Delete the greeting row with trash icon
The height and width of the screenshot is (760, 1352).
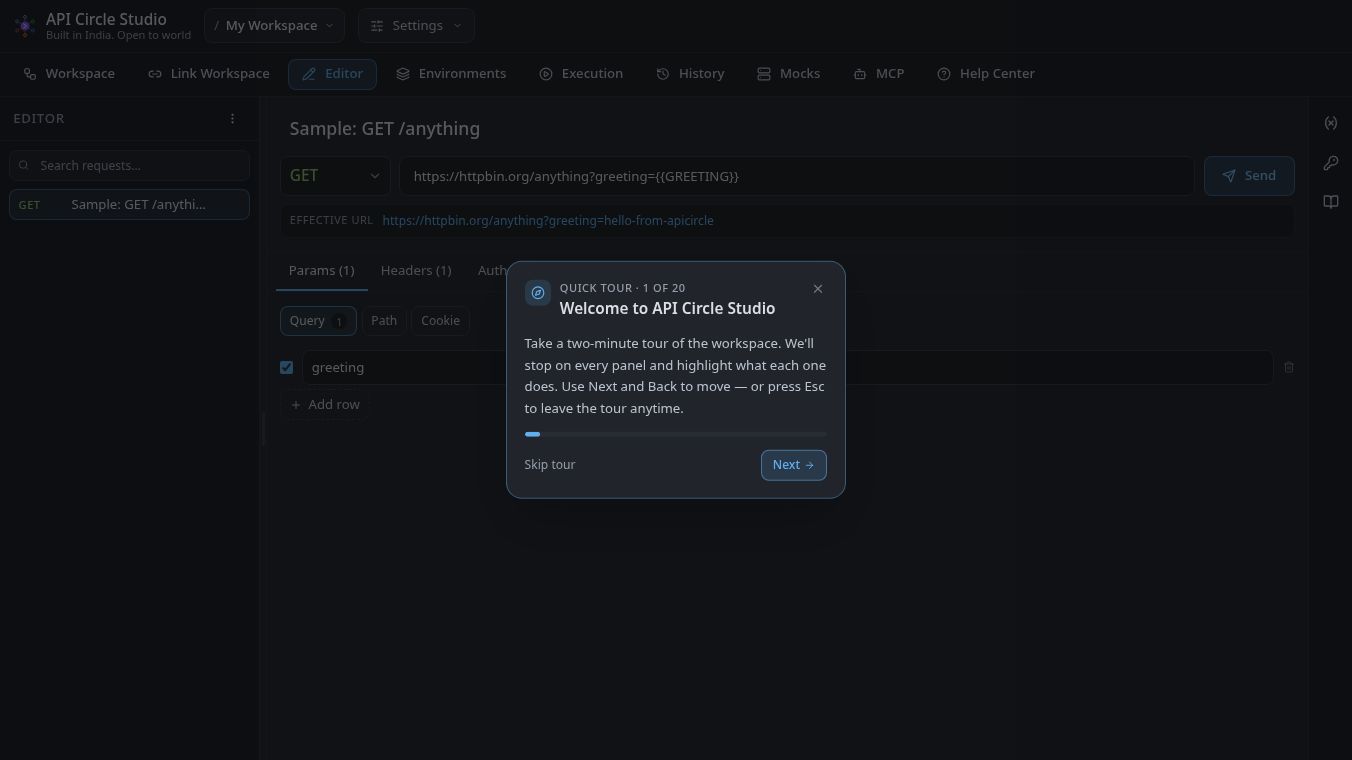pyautogui.click(x=1289, y=368)
